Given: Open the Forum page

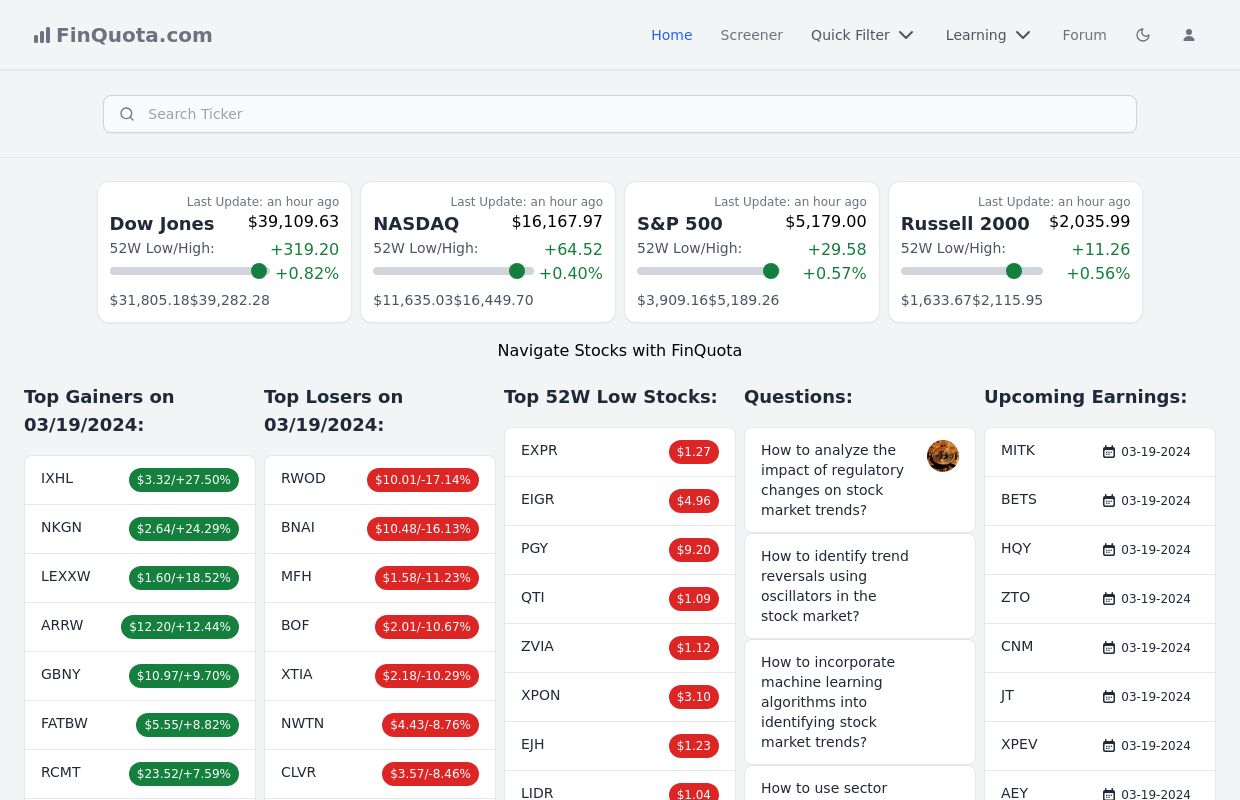Looking at the screenshot, I should coord(1084,35).
